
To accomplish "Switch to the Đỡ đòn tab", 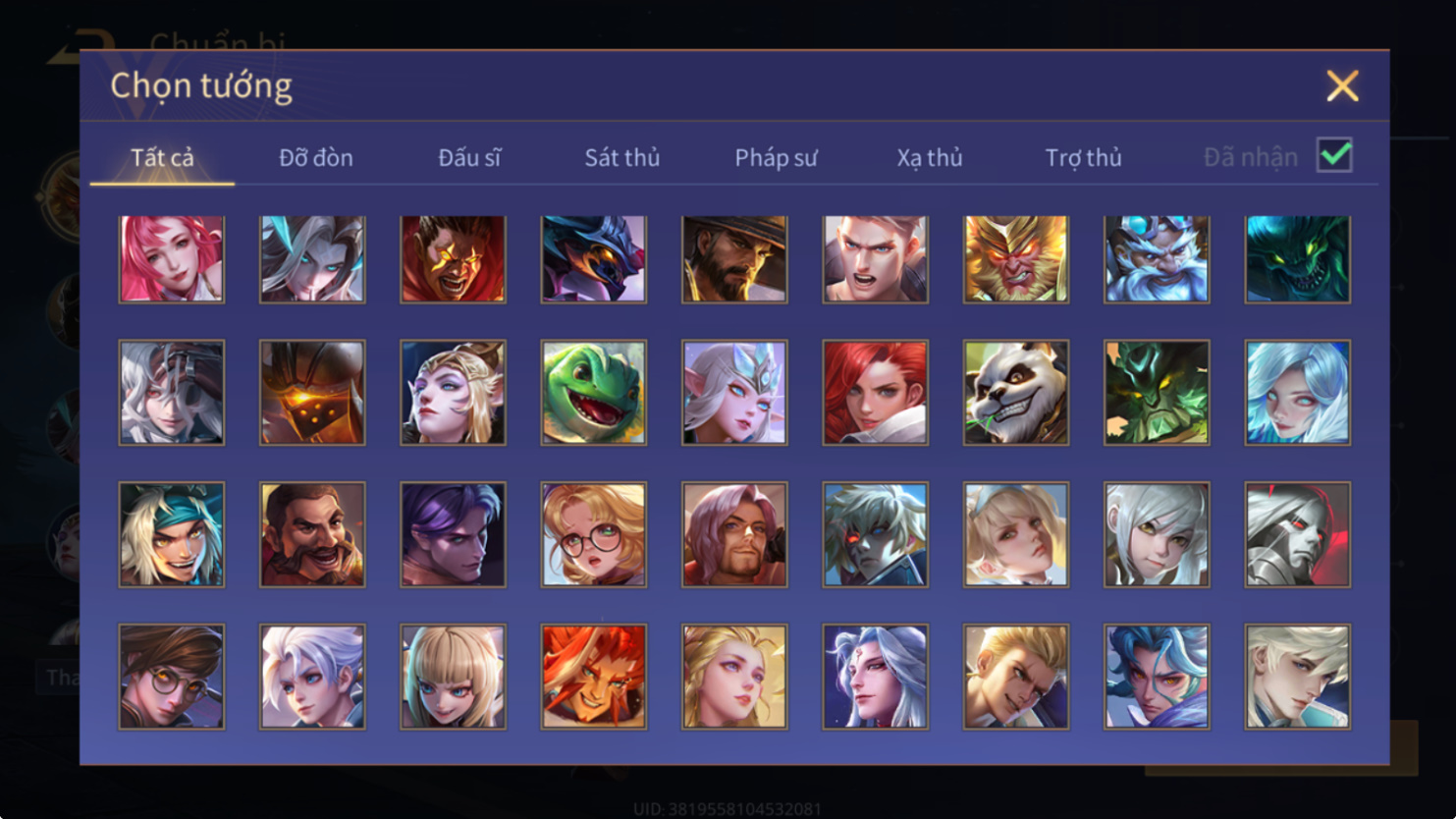I will [x=316, y=157].
